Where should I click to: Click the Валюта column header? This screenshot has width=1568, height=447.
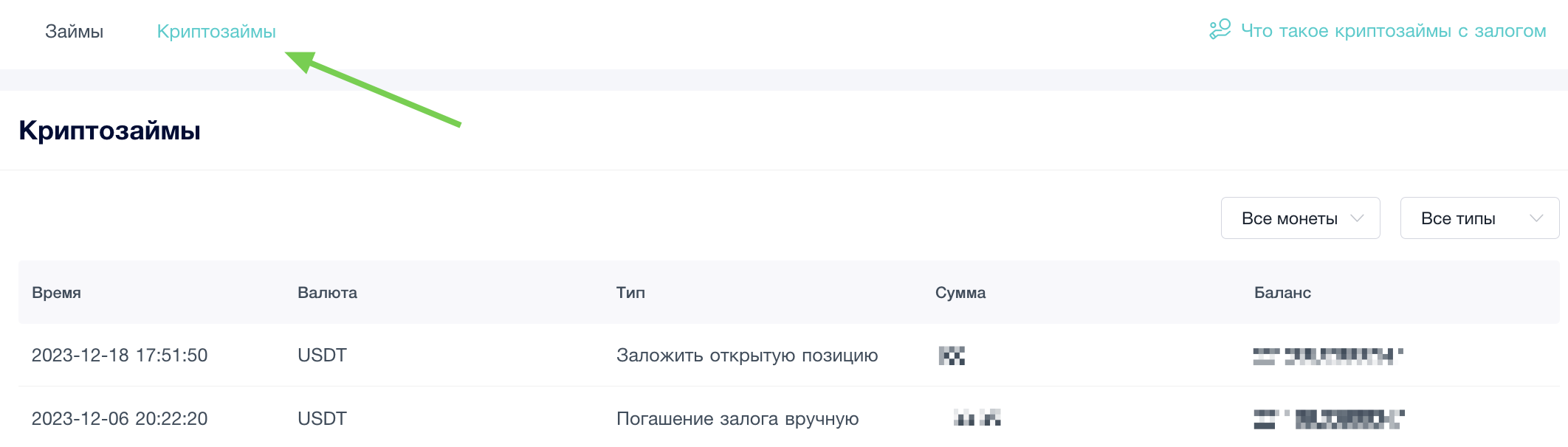click(327, 293)
